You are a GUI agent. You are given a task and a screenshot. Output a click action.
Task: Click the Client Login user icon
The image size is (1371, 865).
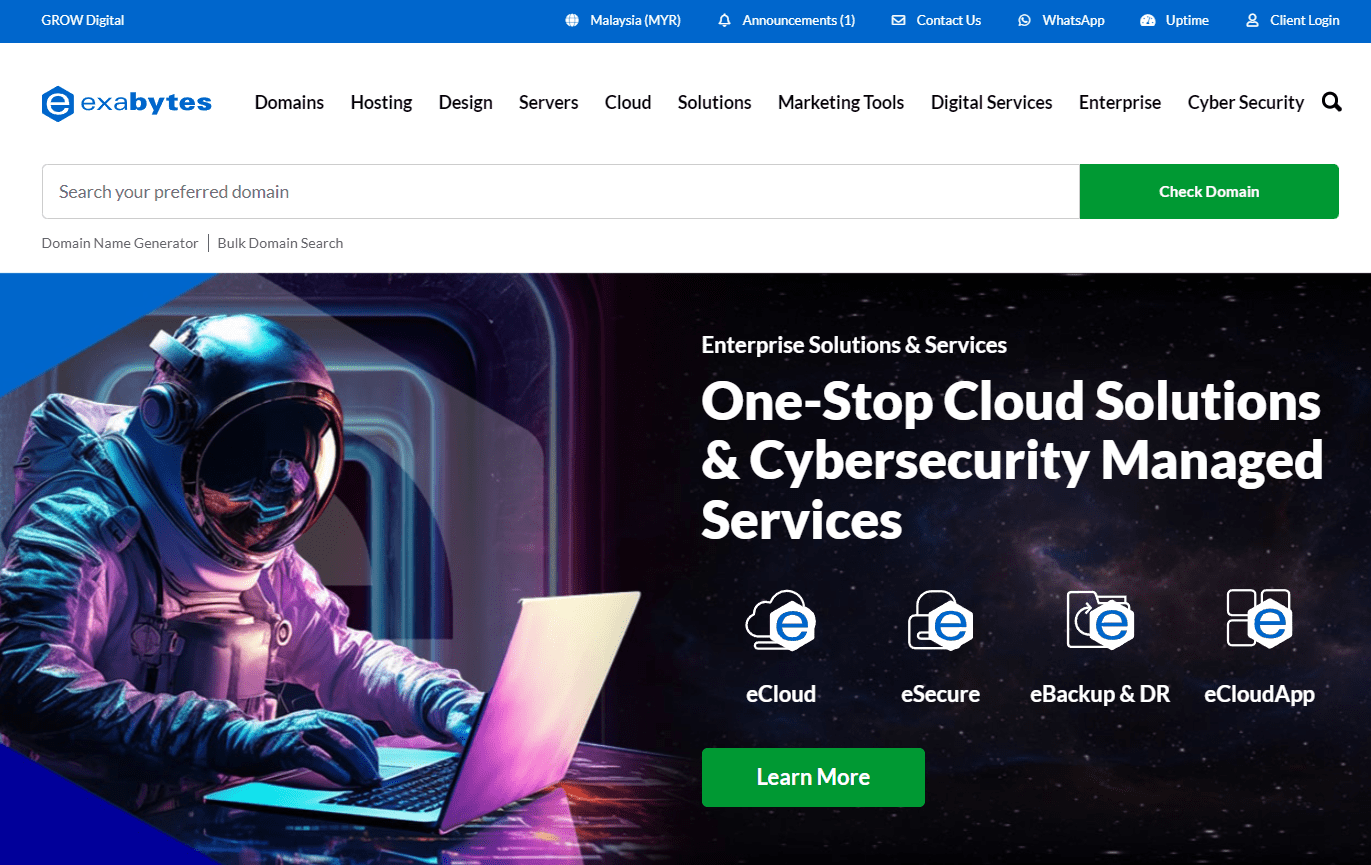click(1252, 20)
